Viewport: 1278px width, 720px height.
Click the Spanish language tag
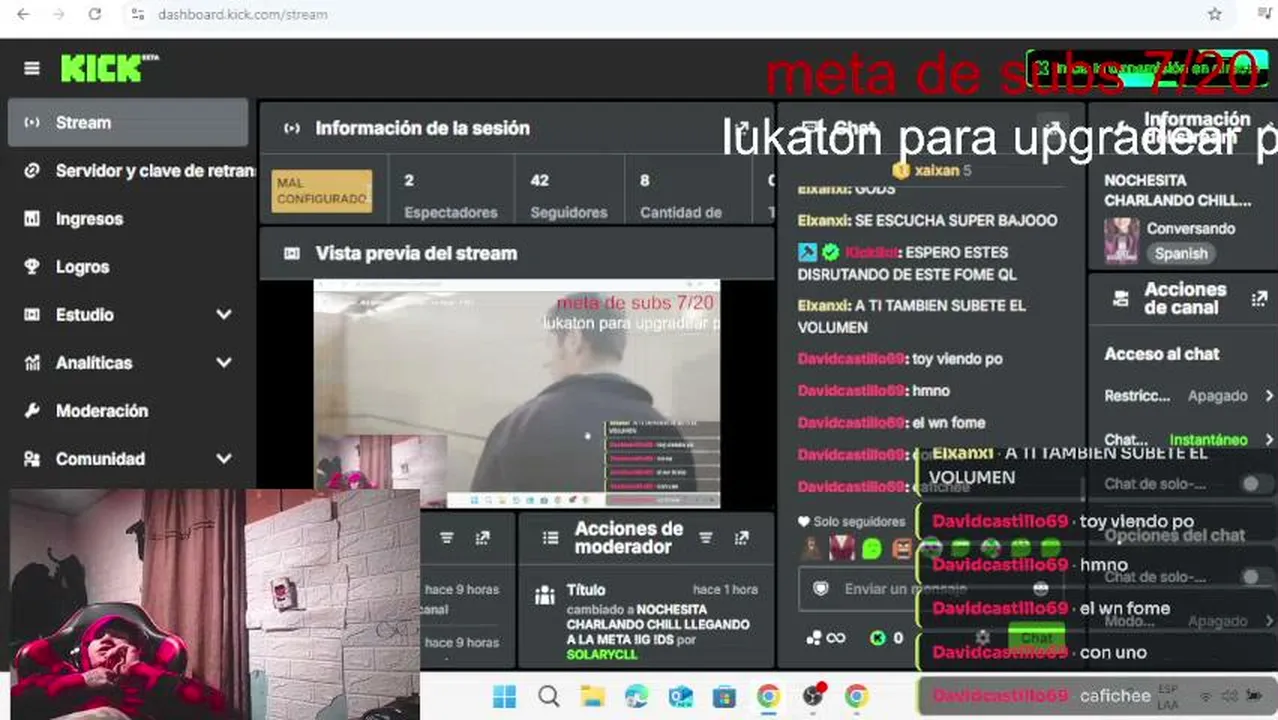pos(1181,254)
